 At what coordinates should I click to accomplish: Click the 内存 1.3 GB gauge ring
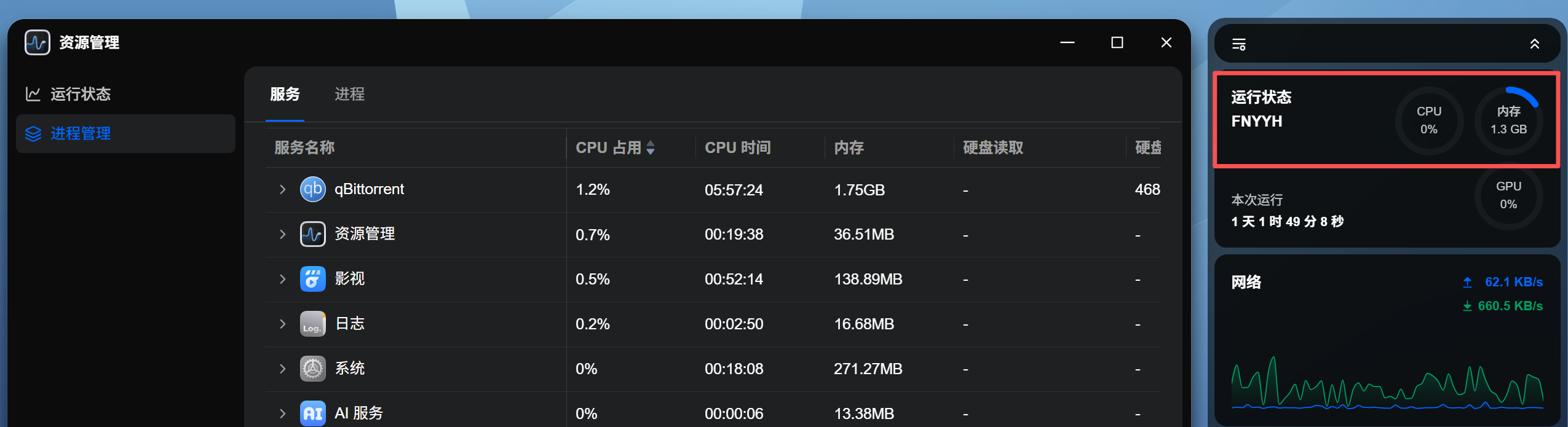click(x=1508, y=120)
